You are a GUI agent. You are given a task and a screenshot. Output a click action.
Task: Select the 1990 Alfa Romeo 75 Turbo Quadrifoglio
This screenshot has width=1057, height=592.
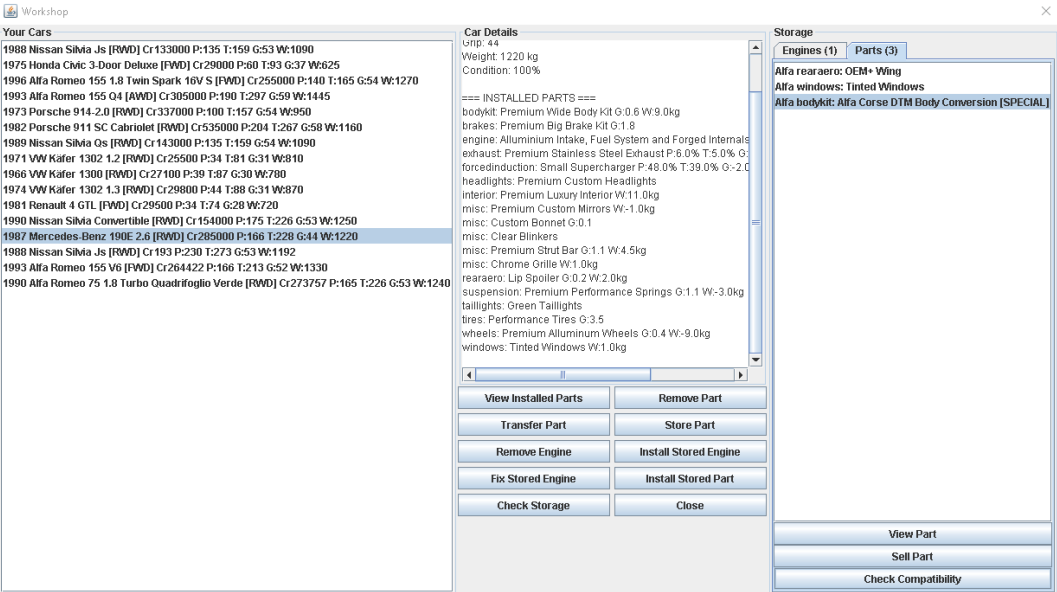(x=226, y=283)
